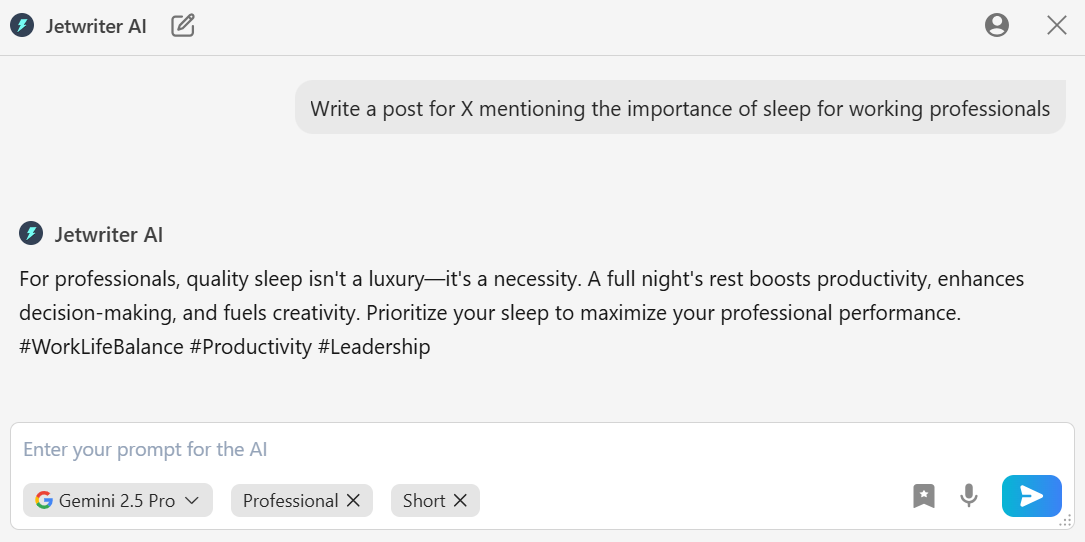Click Jetwriter avatar beside the AI response
Image resolution: width=1085 pixels, height=542 pixels.
[31, 234]
